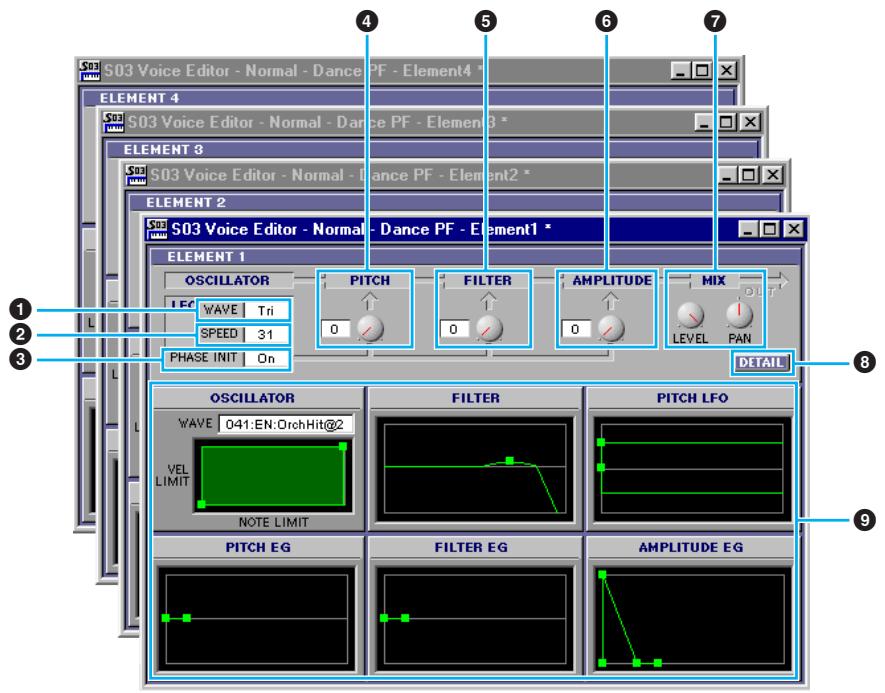Click the FILTER header in the lower panel
Image resolution: width=885 pixels, height=693 pixels.
tap(476, 398)
